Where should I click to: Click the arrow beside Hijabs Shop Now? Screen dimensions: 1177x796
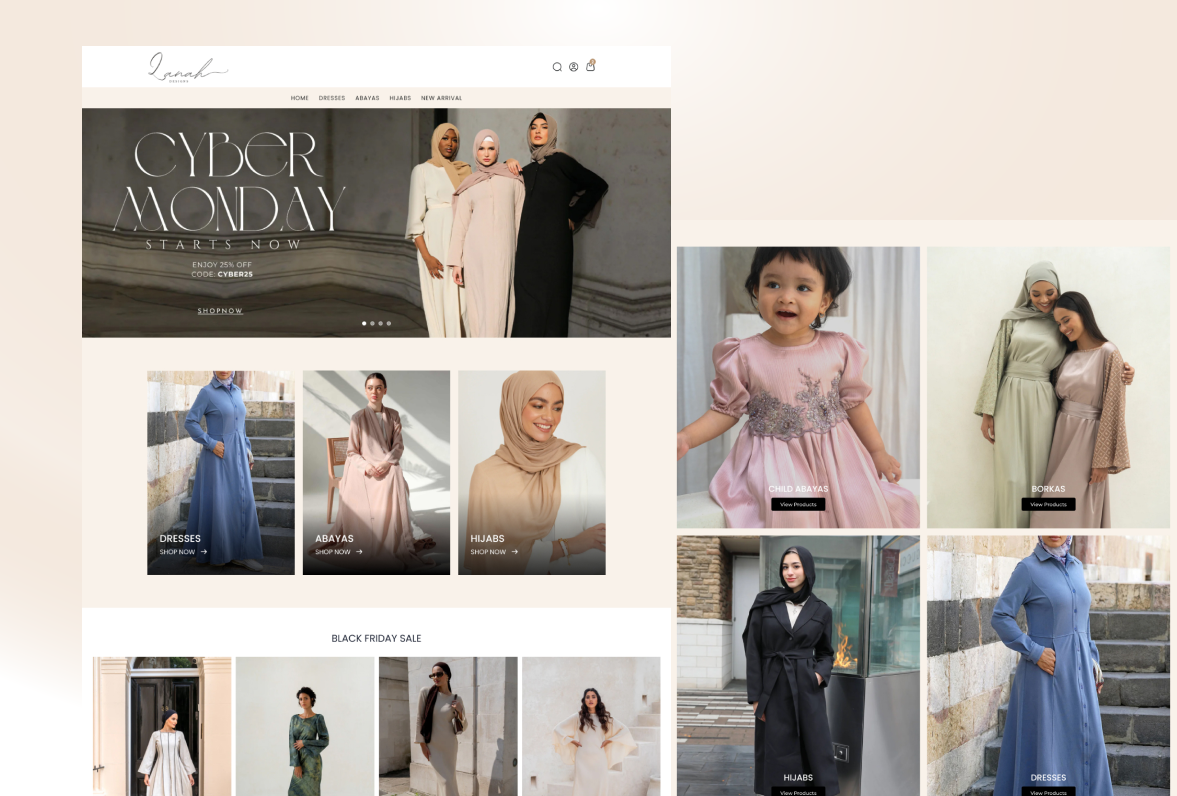tap(515, 552)
